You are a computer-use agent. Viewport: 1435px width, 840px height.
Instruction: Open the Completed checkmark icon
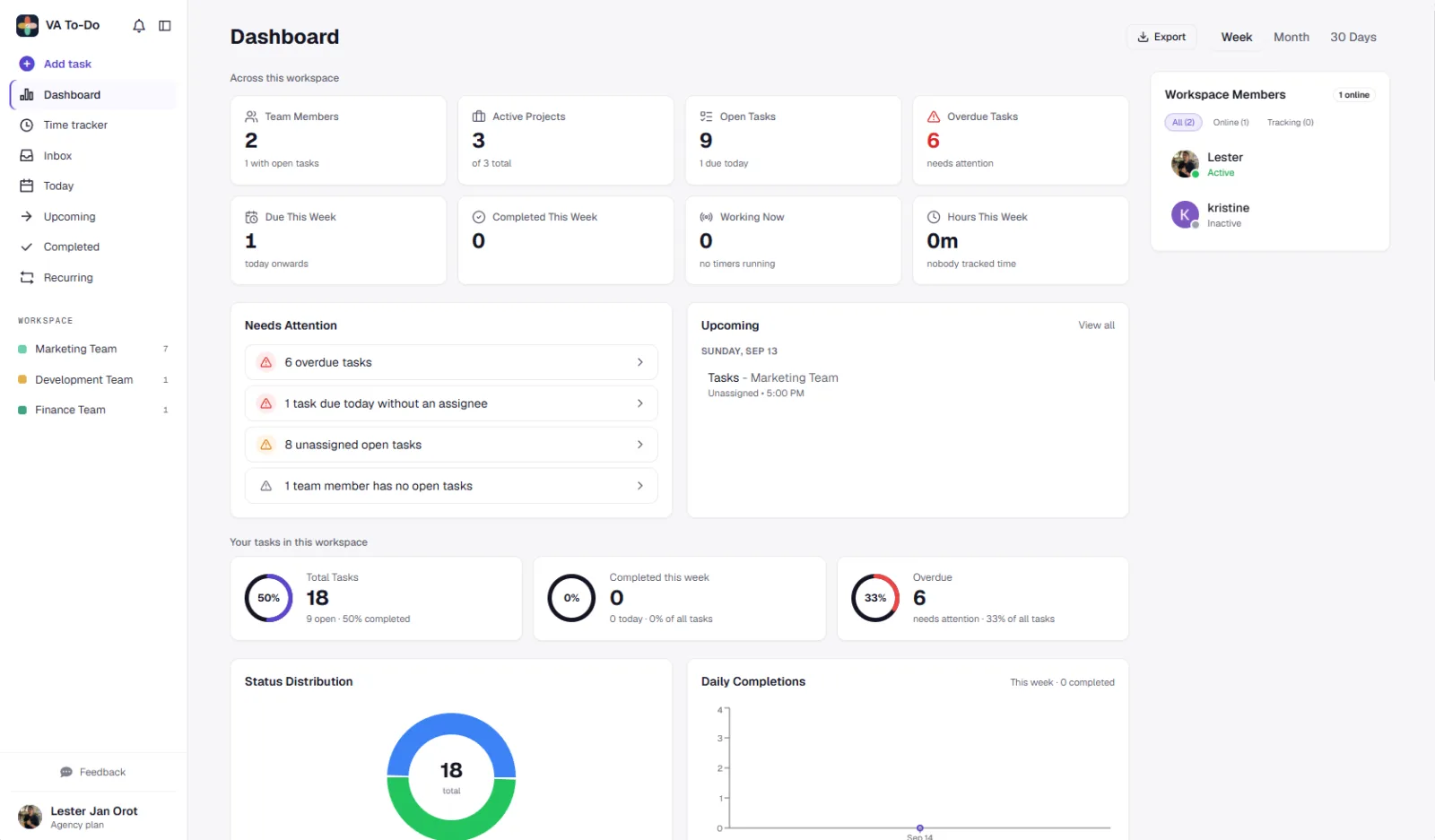pyautogui.click(x=27, y=247)
